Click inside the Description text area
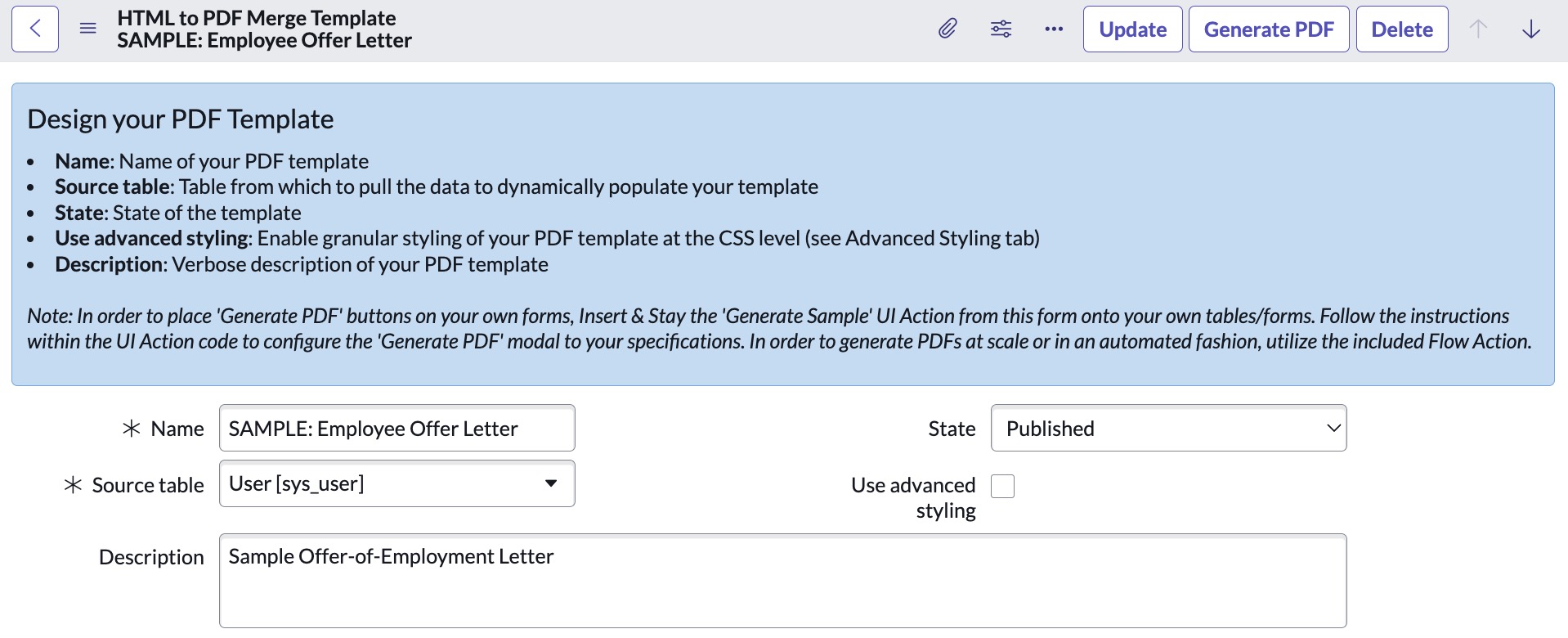This screenshot has width=1568, height=638. (782, 581)
